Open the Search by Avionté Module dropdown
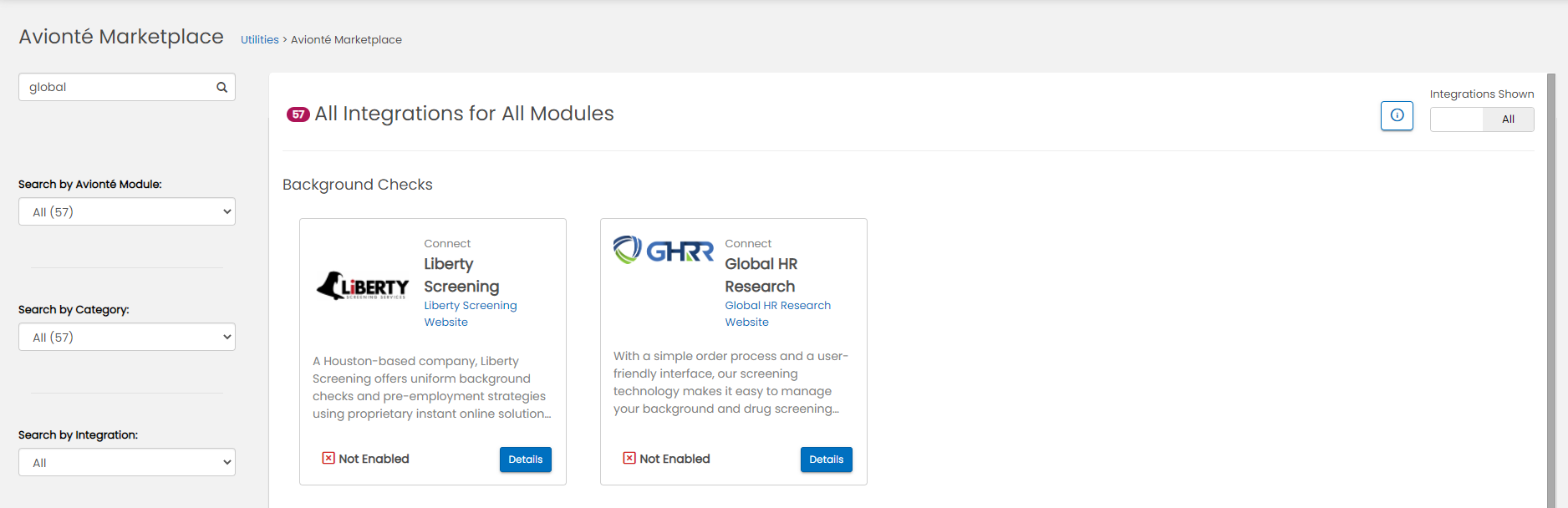The width and height of the screenshot is (1568, 508). click(127, 211)
